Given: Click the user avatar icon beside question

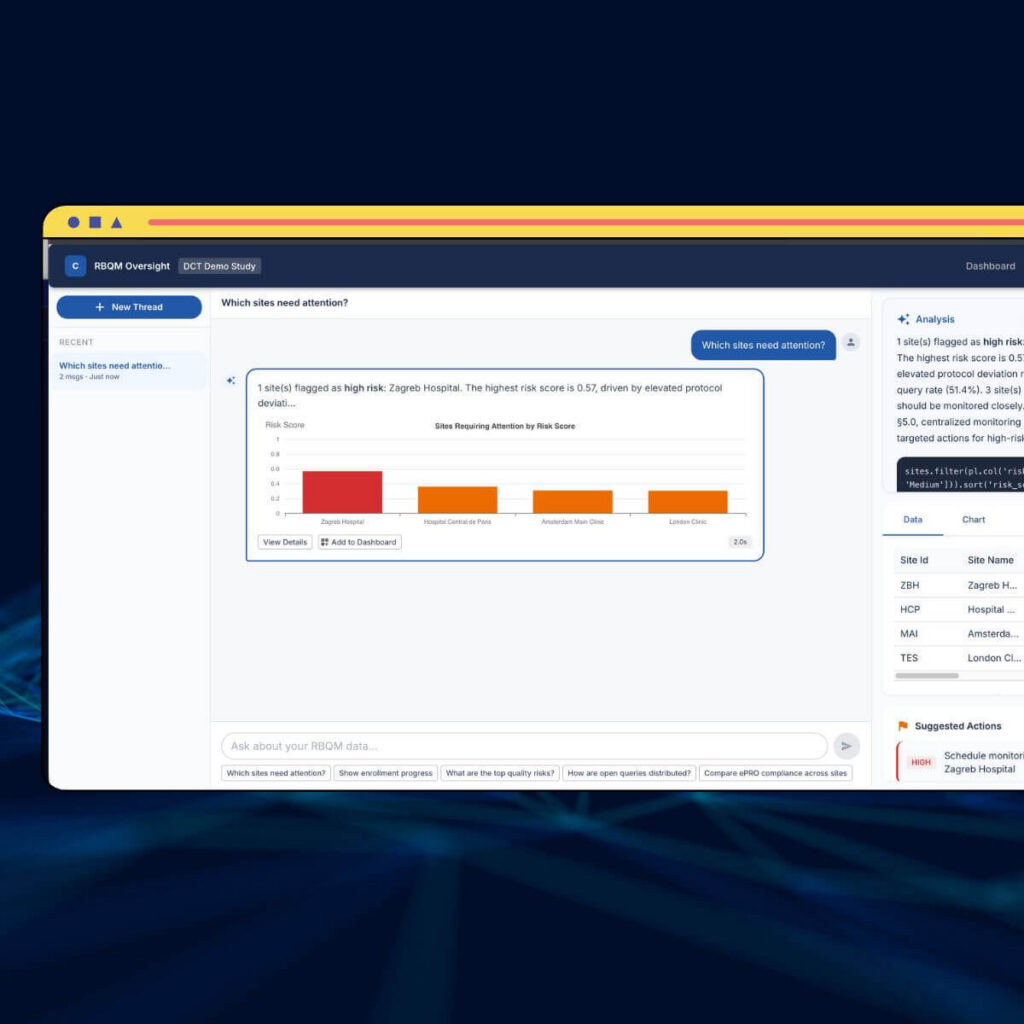Looking at the screenshot, I should point(851,343).
